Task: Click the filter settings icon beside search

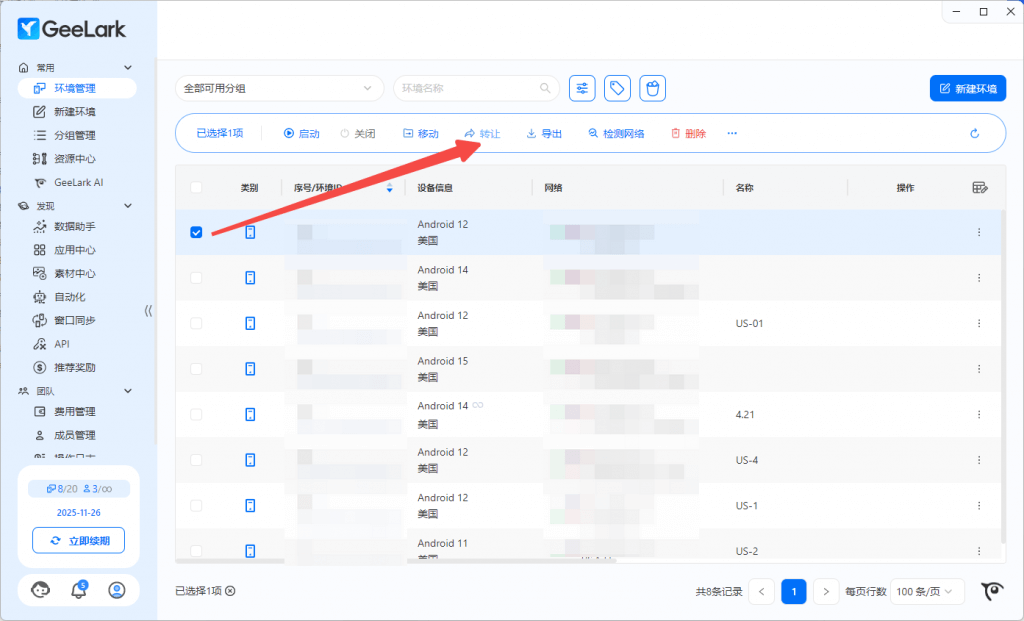Action: pos(582,88)
